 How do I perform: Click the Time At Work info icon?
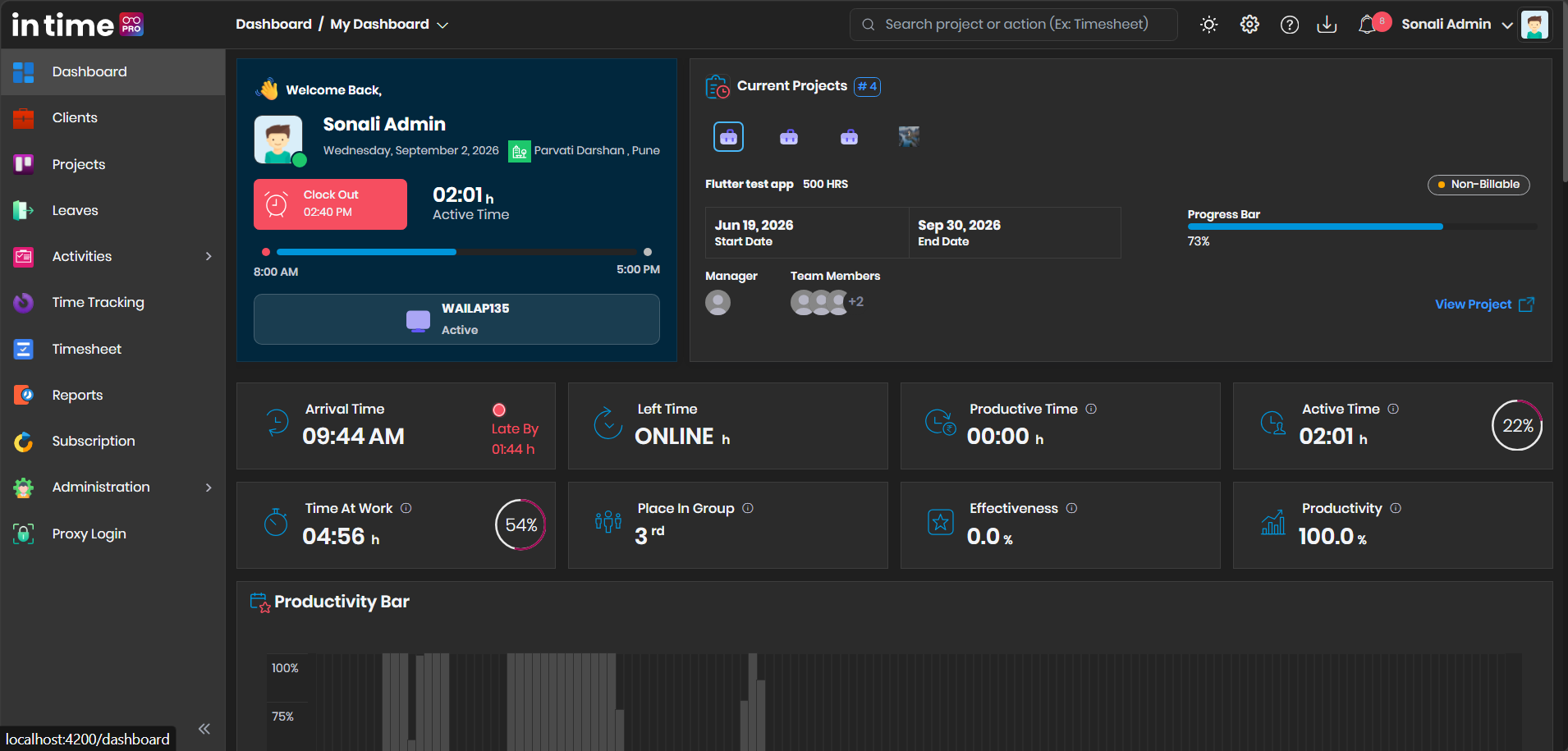pyautogui.click(x=406, y=508)
